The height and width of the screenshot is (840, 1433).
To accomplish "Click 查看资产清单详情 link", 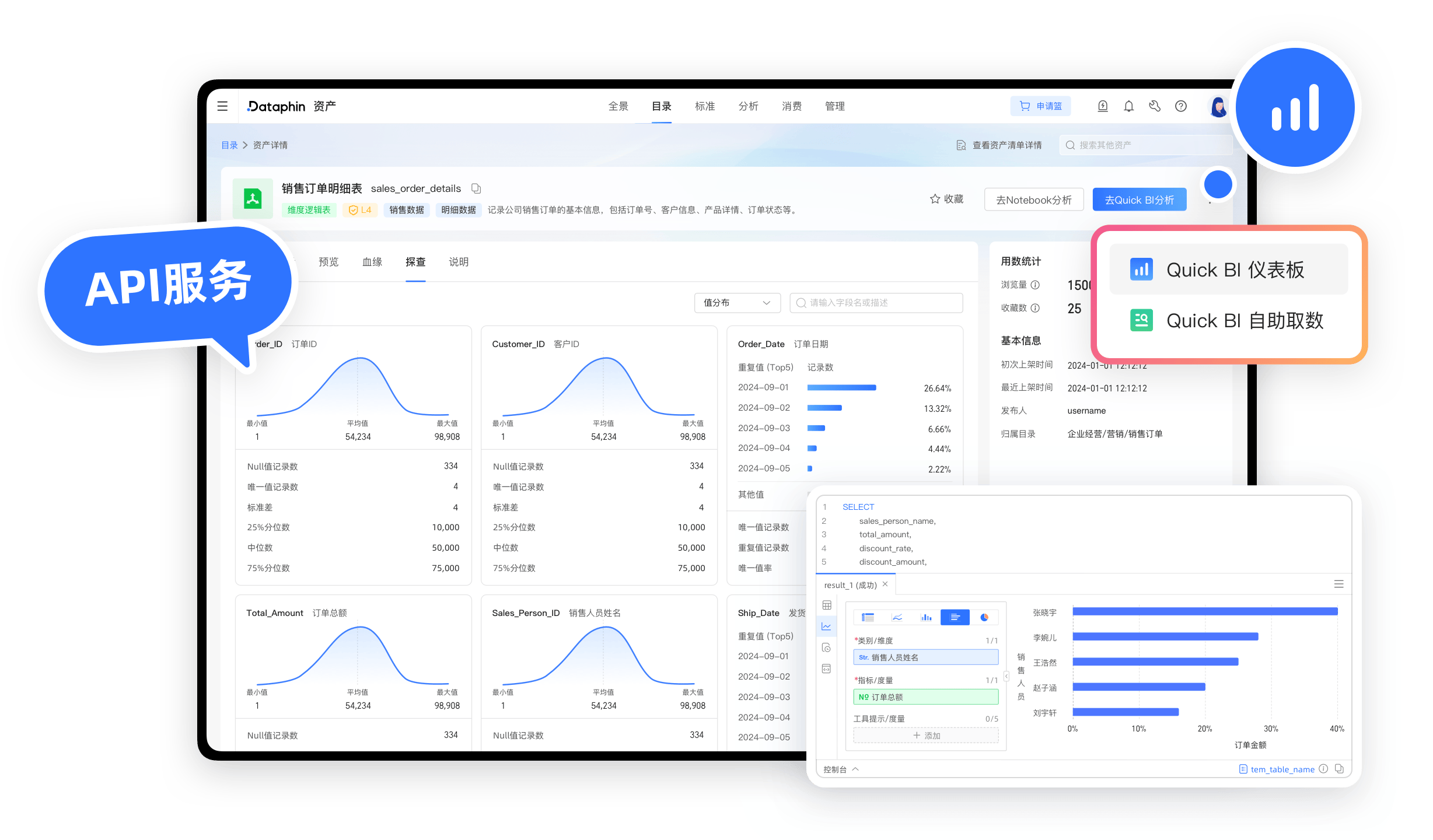I will [999, 145].
